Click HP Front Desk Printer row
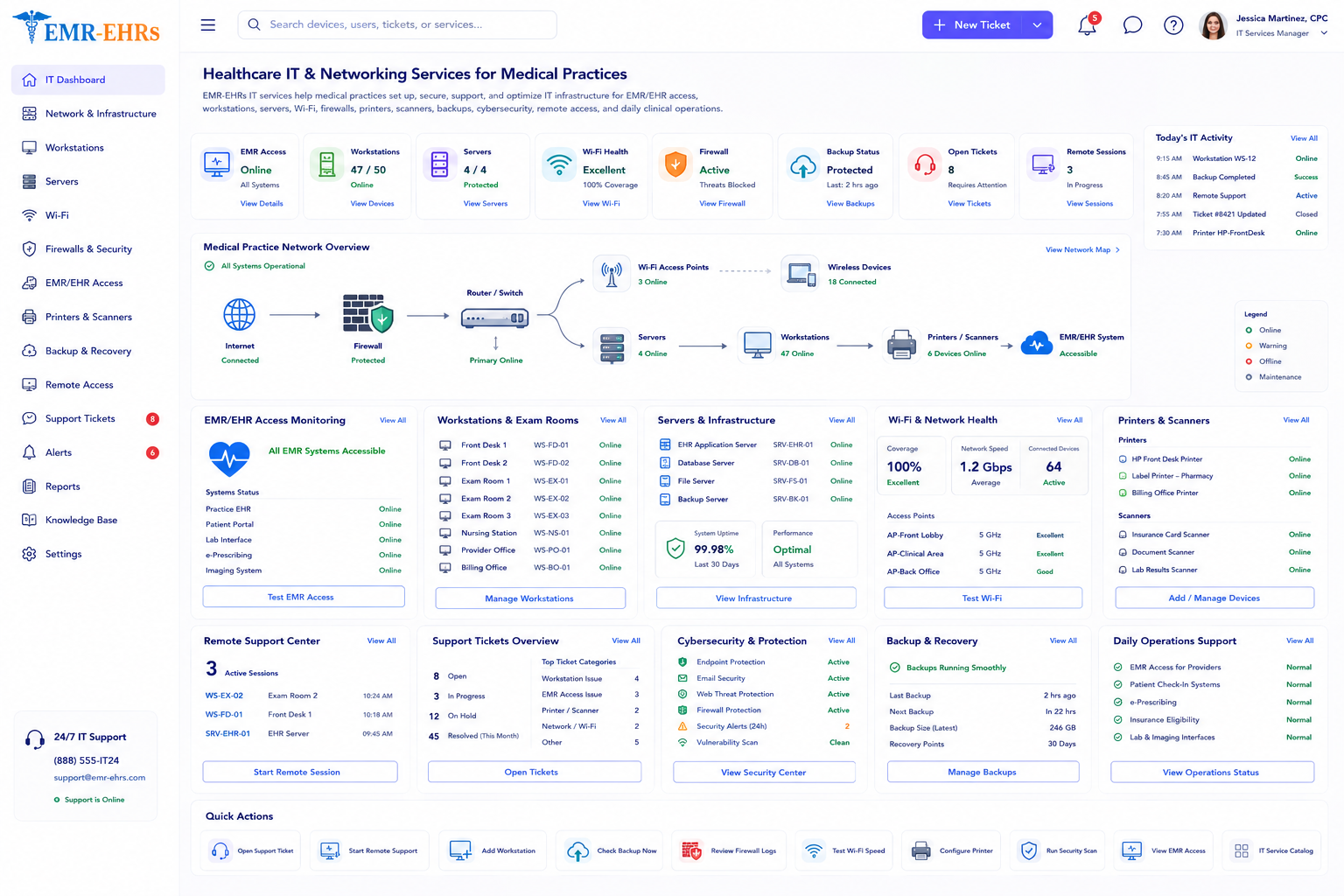 [x=1214, y=459]
